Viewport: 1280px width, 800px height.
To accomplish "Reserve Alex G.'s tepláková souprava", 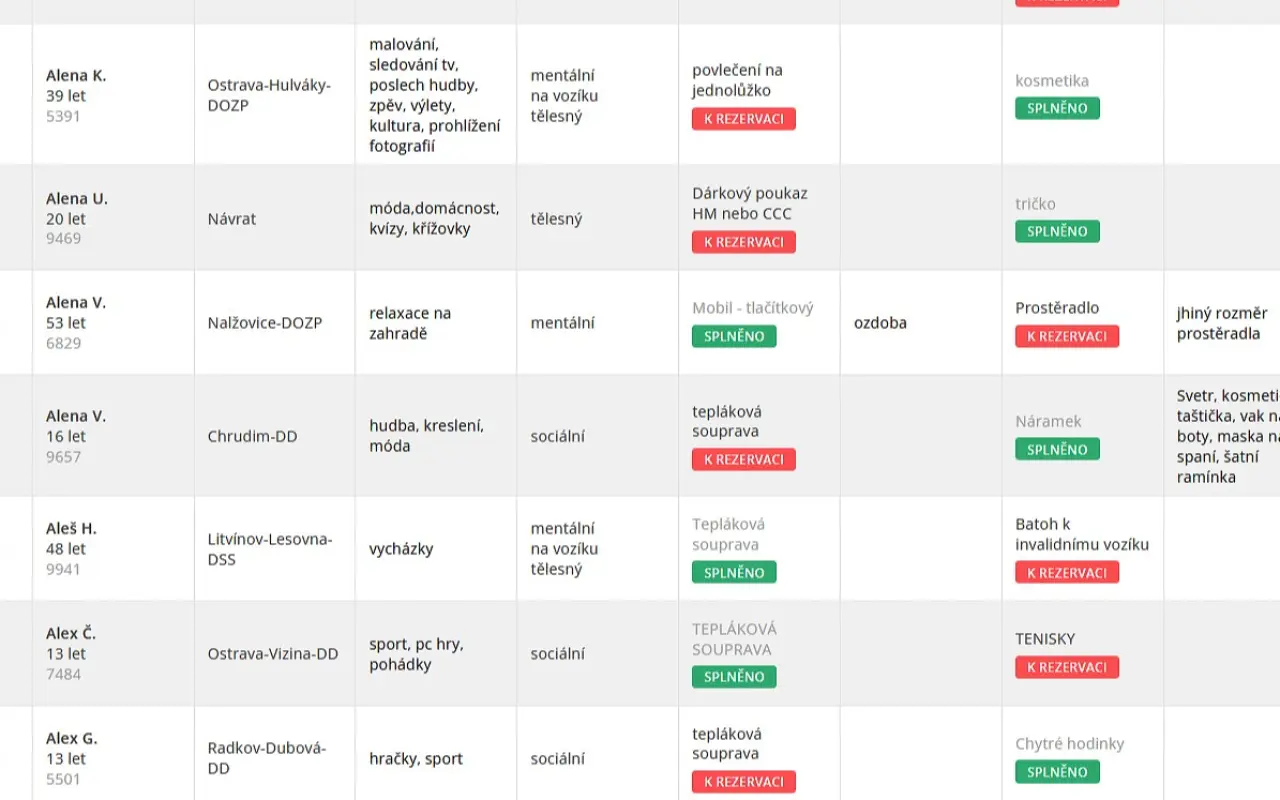I will click(743, 781).
